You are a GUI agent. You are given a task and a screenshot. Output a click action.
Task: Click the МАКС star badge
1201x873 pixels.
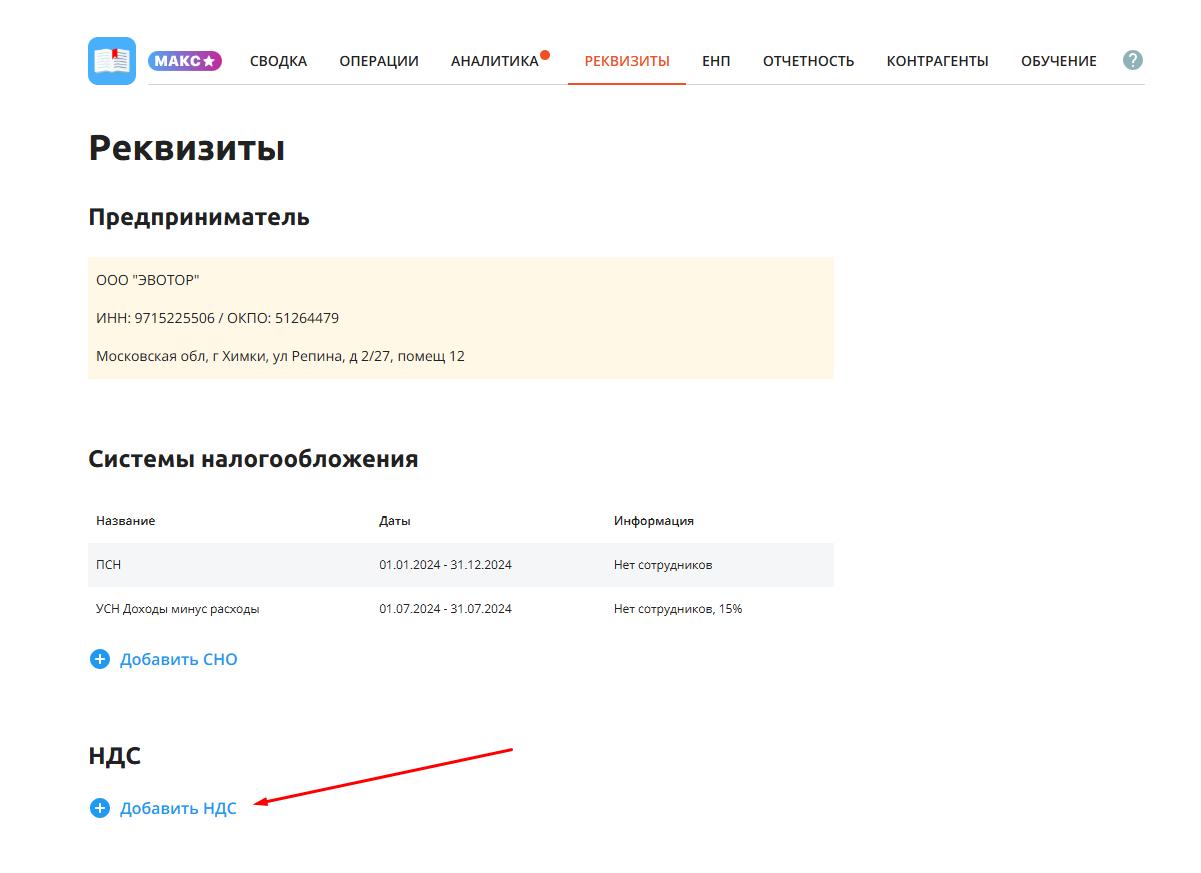(185, 61)
